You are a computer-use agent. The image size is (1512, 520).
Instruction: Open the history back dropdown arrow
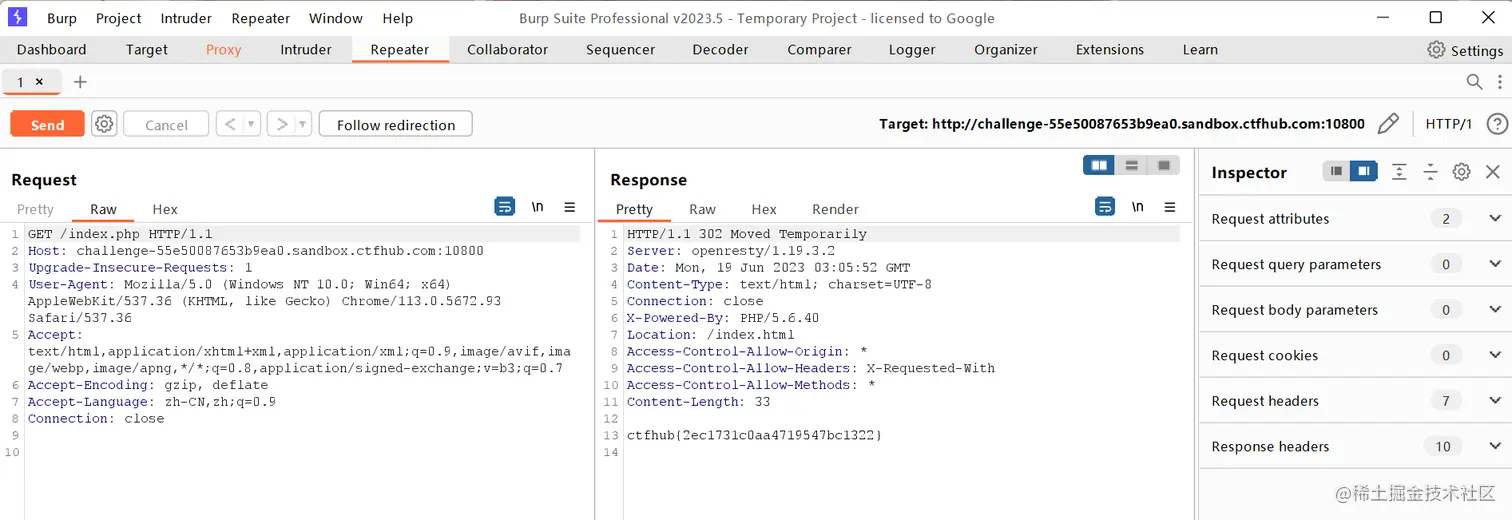[252, 124]
